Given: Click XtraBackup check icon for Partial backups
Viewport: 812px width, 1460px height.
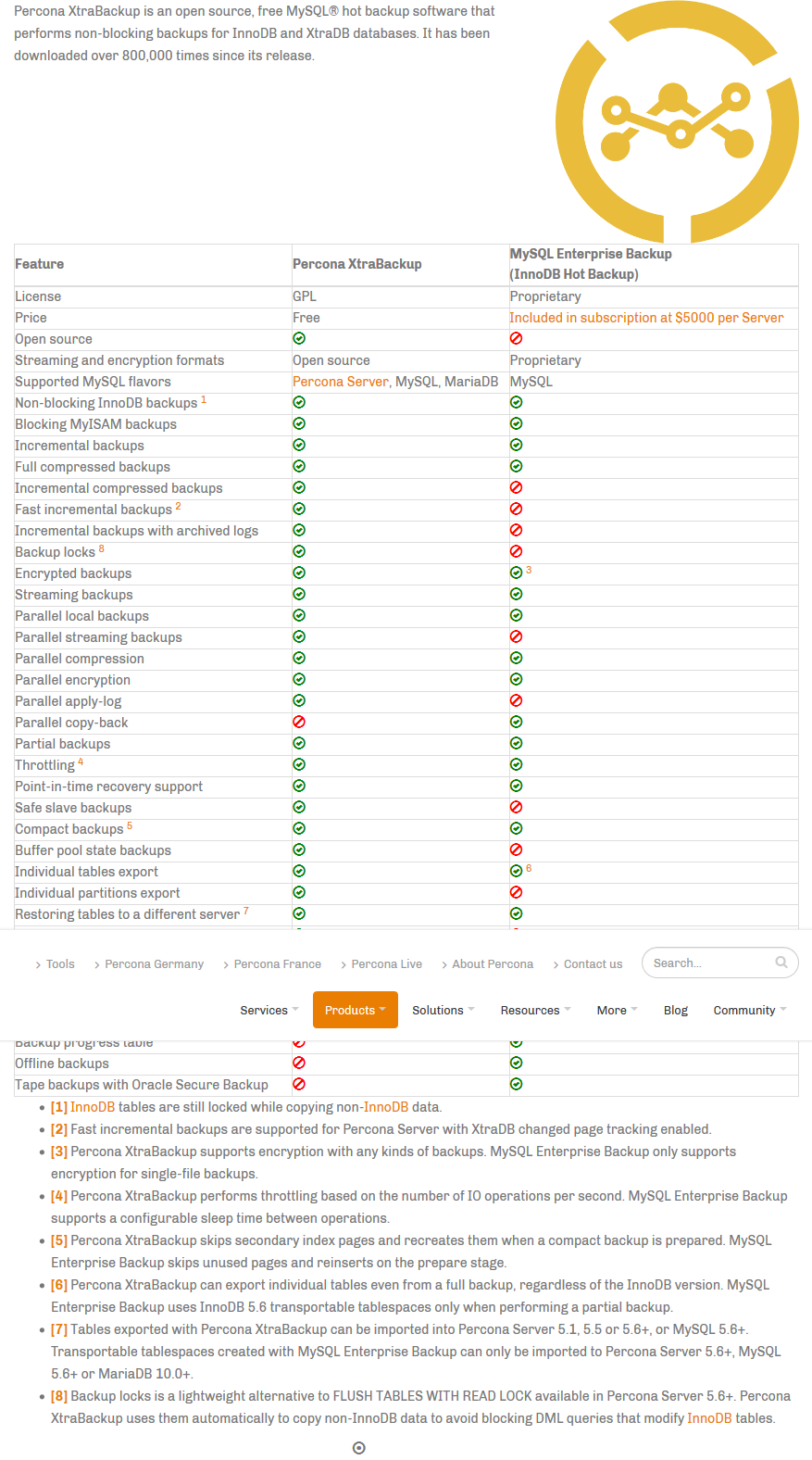Looking at the screenshot, I should 299,743.
